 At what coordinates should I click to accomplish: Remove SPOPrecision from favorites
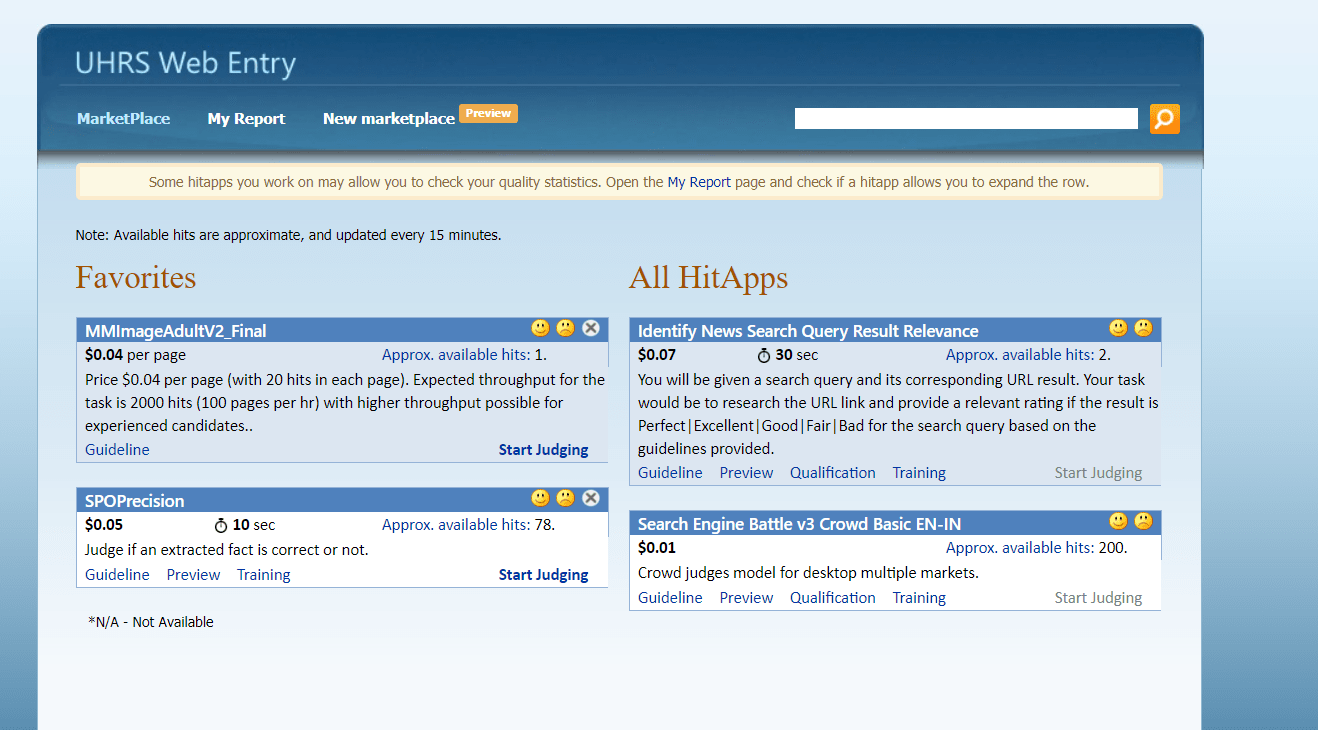coord(591,498)
